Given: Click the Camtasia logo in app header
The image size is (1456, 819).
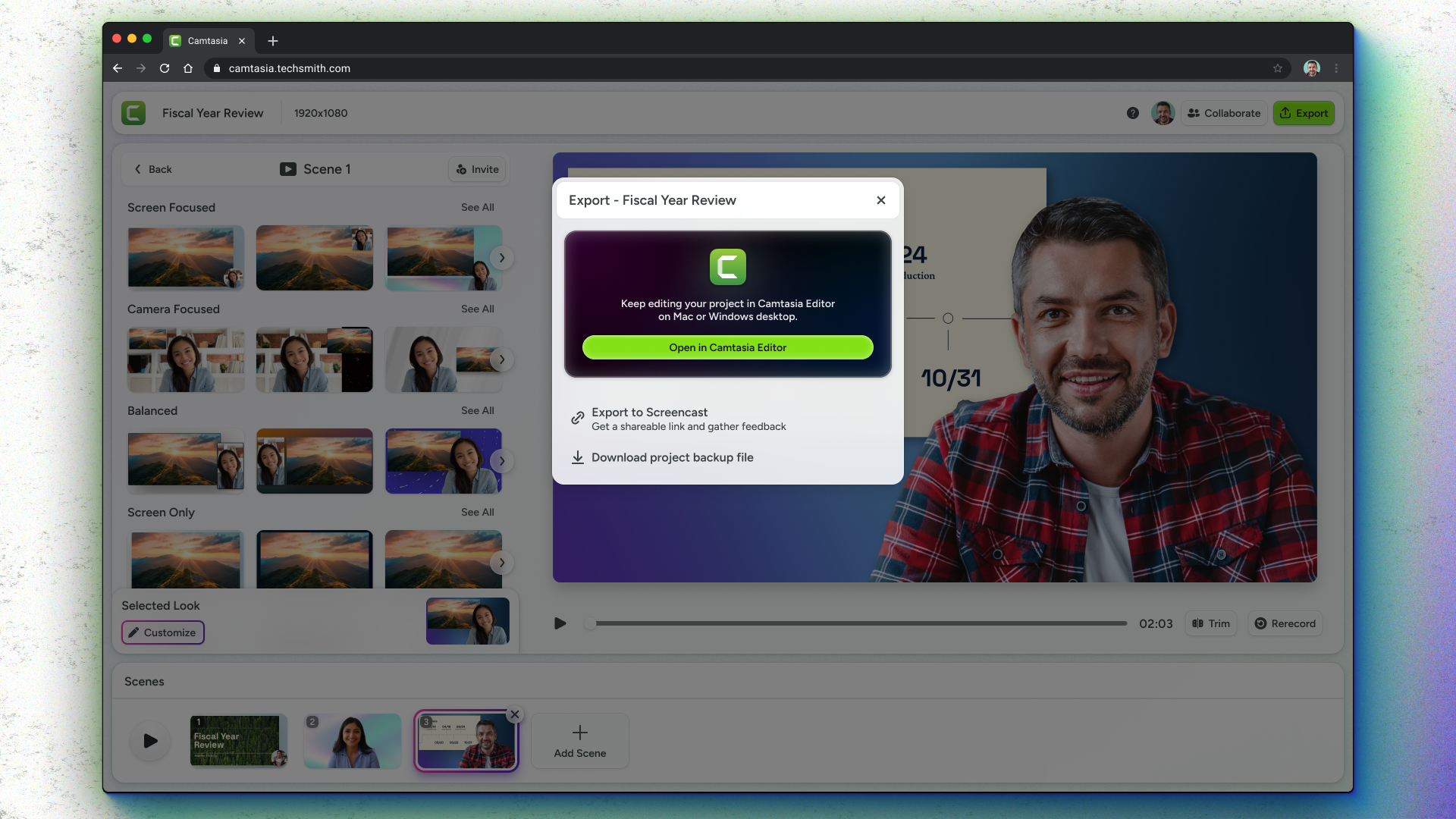Looking at the screenshot, I should point(133,113).
